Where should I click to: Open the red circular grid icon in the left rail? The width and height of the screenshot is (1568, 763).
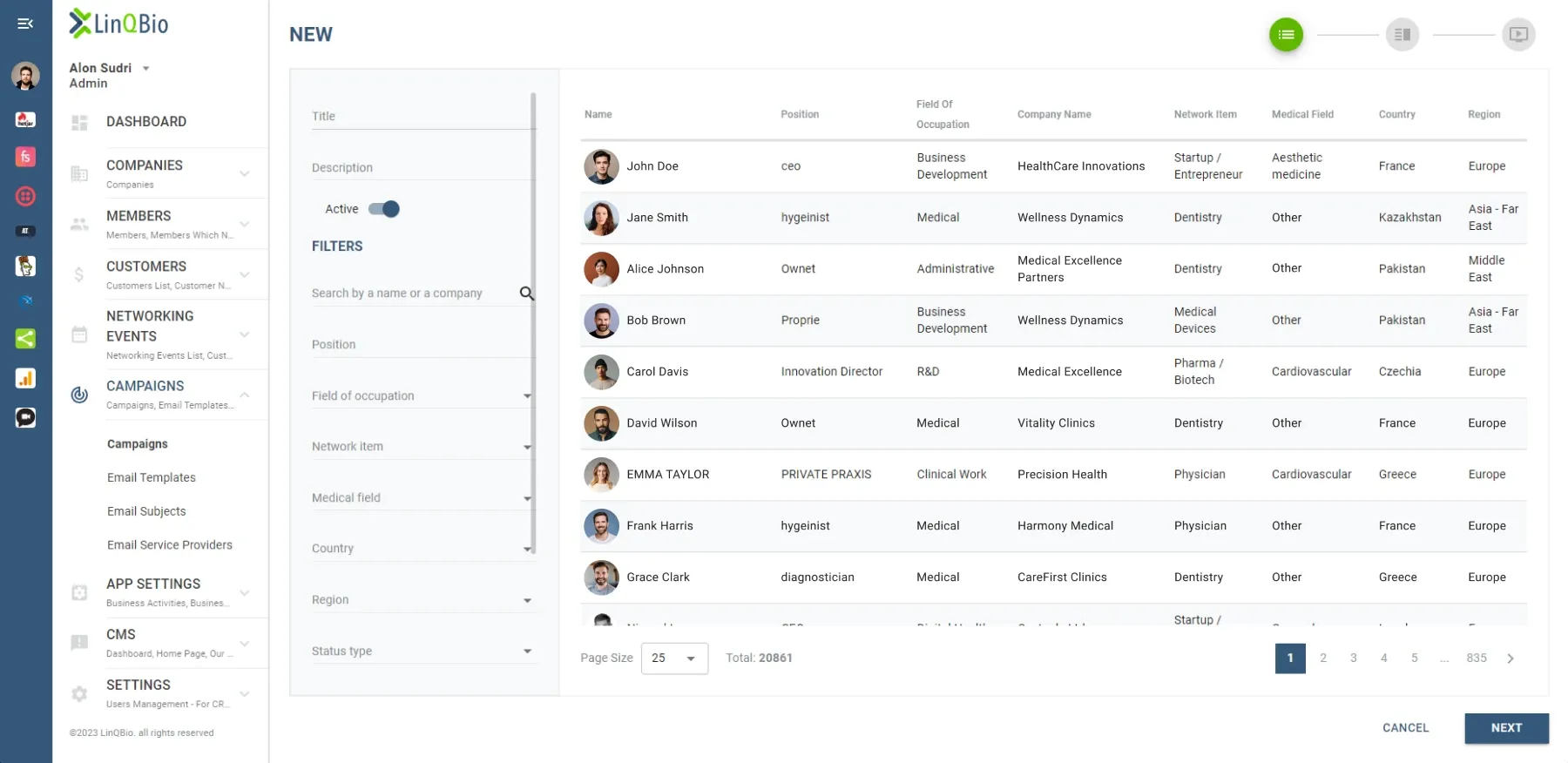coord(25,196)
